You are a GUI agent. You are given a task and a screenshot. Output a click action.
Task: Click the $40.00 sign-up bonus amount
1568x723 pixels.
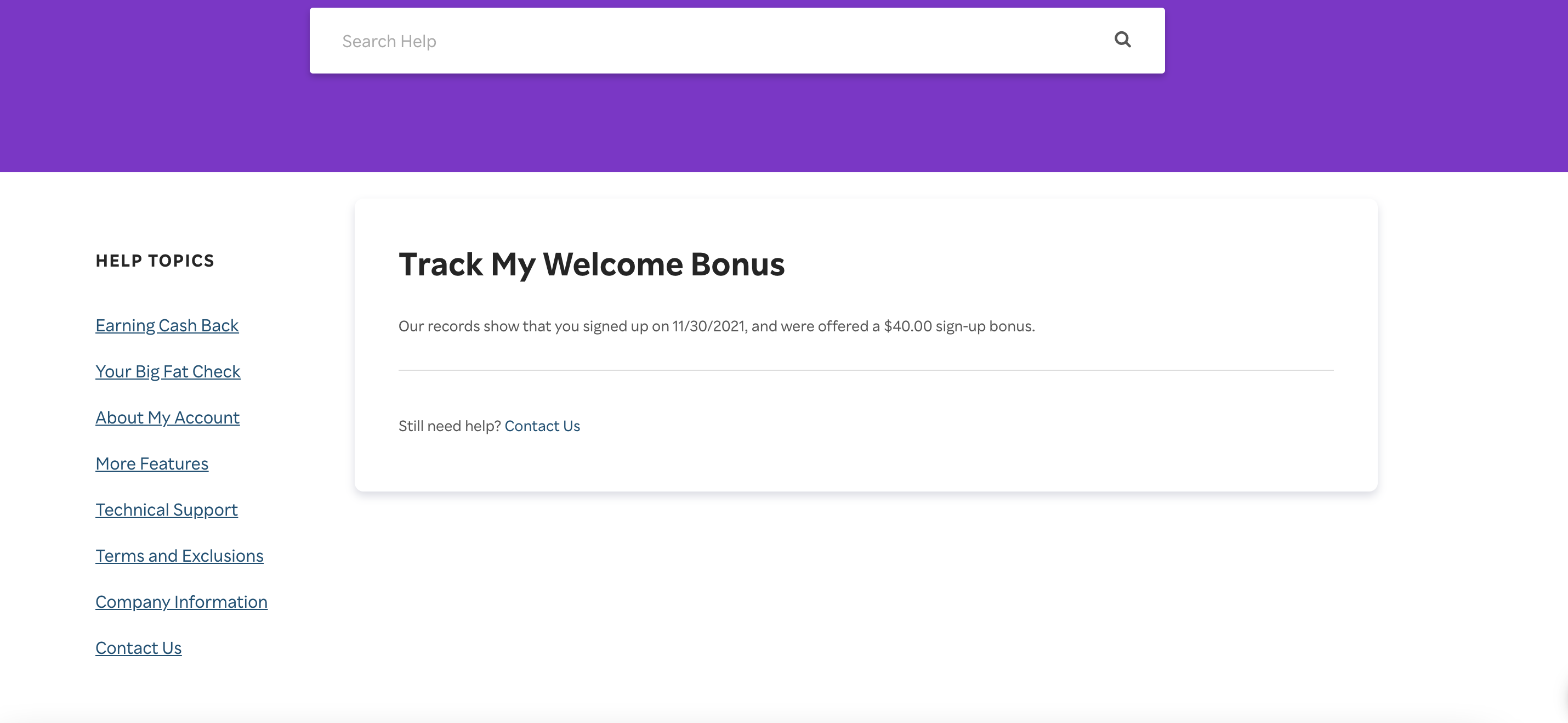(907, 326)
